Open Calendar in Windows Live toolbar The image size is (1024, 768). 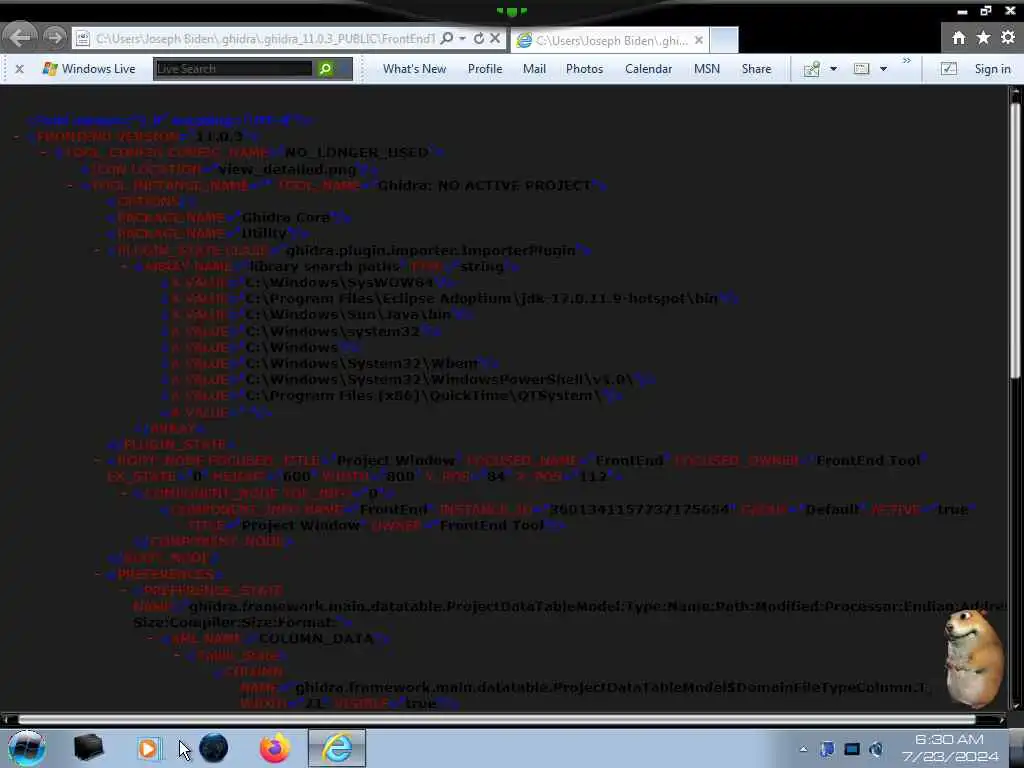[648, 69]
